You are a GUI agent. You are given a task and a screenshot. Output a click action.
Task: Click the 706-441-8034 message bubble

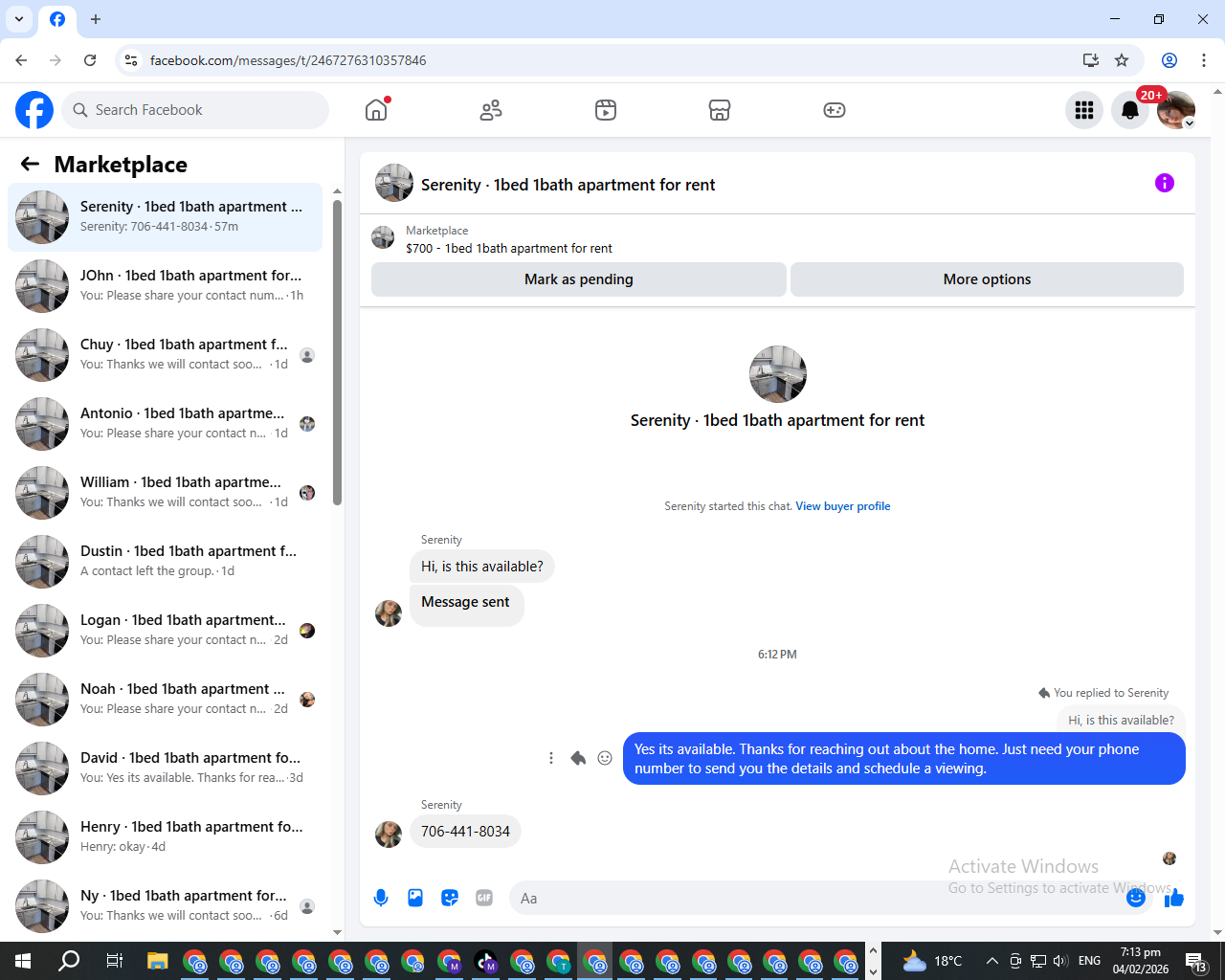(x=465, y=832)
